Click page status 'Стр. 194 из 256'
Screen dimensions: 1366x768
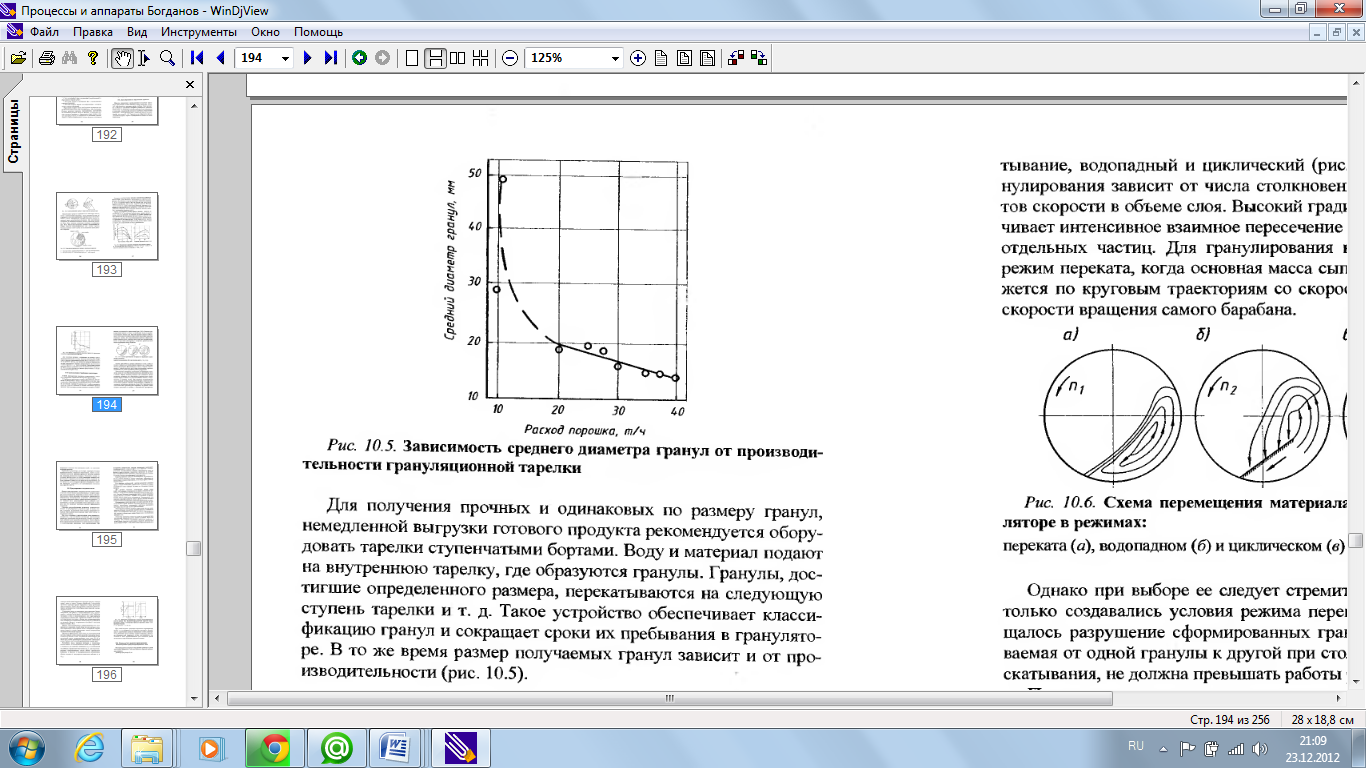[1230, 719]
